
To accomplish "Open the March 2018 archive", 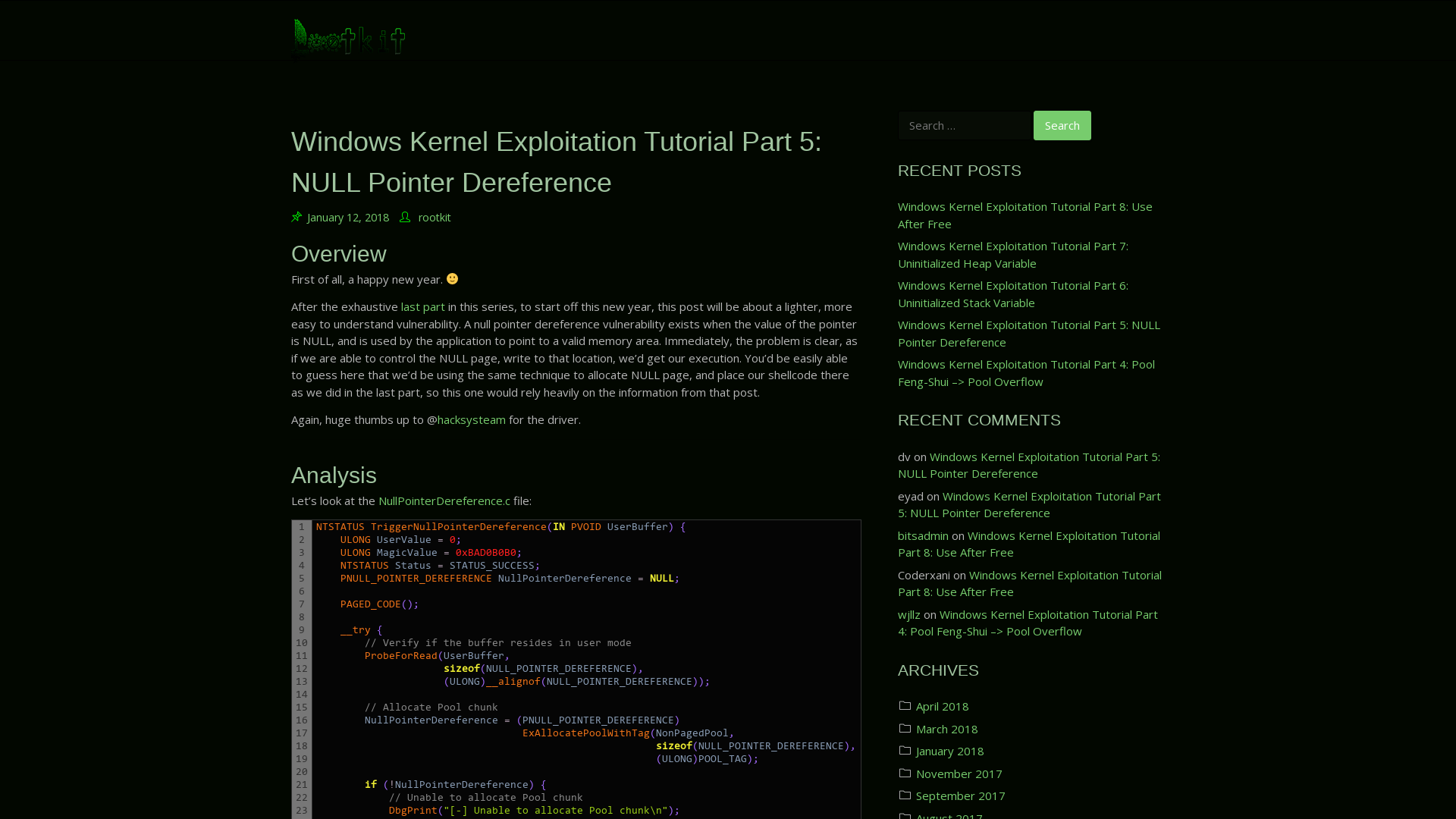I will [946, 730].
